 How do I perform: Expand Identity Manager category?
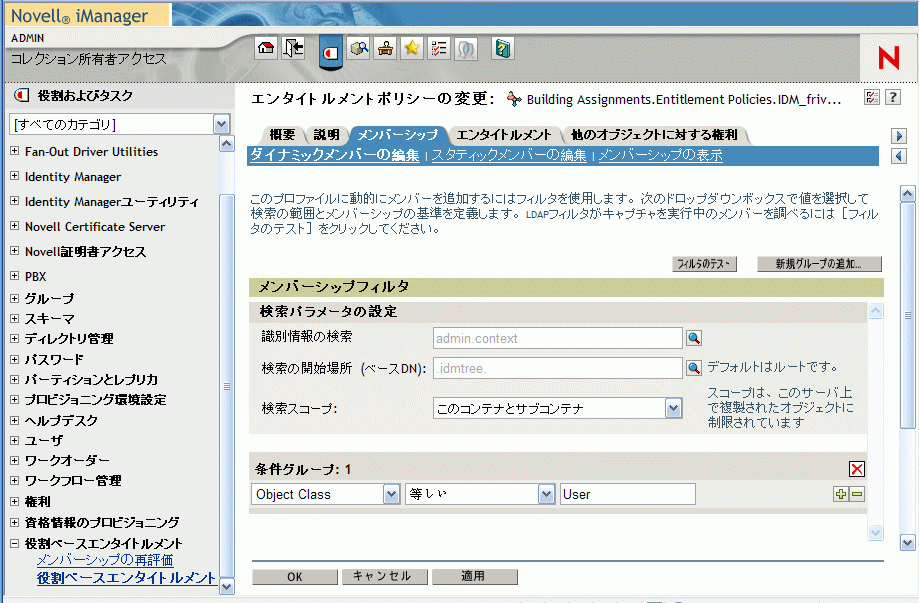(15, 176)
